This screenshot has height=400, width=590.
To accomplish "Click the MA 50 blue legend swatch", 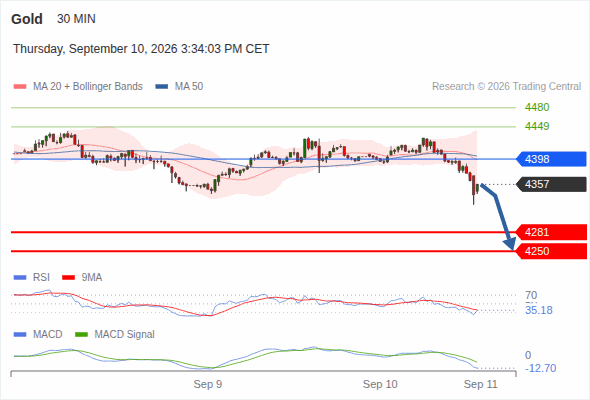I will tap(162, 87).
